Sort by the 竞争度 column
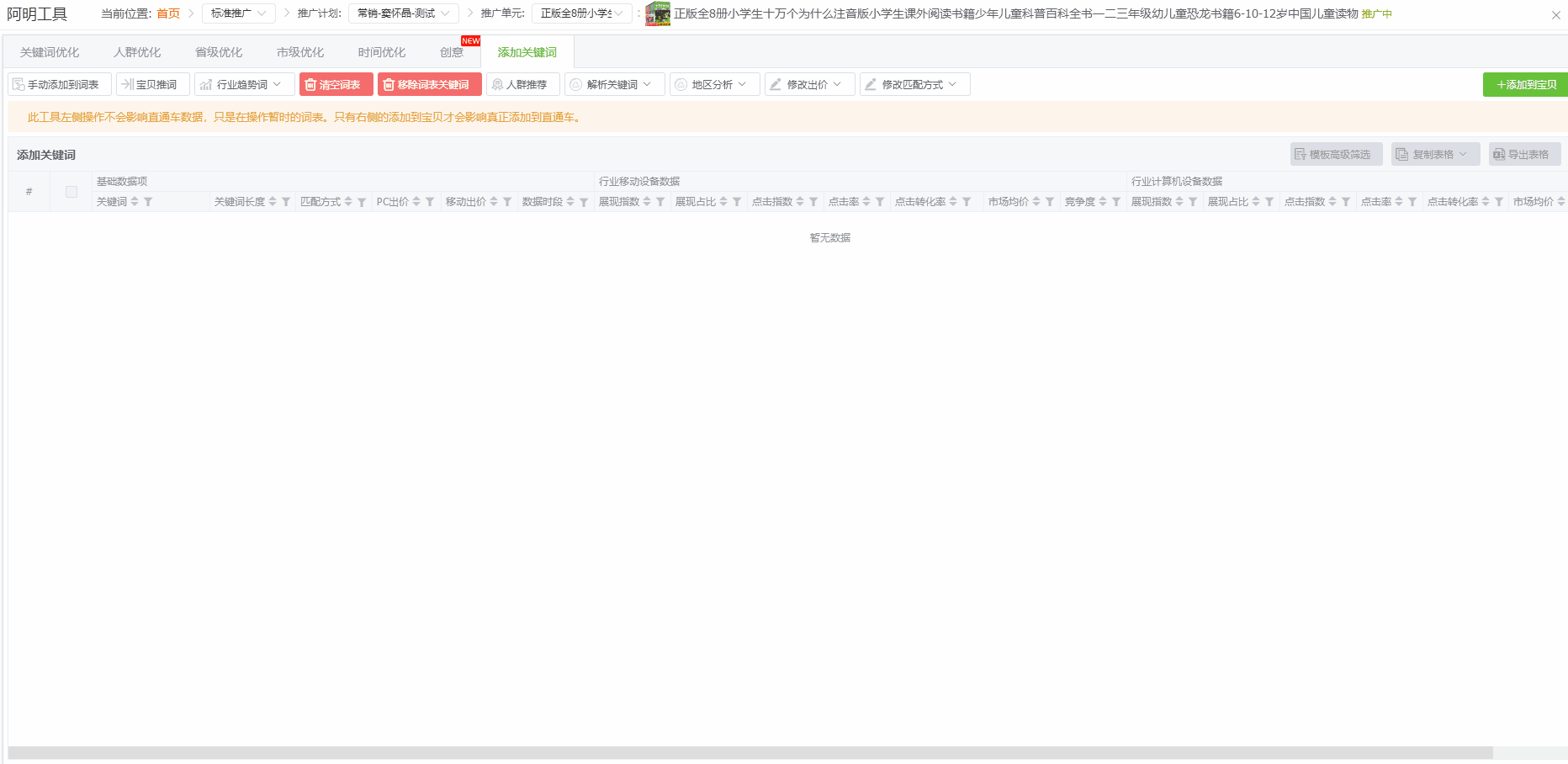Screen dimensions: 1568x764 pos(1103,202)
